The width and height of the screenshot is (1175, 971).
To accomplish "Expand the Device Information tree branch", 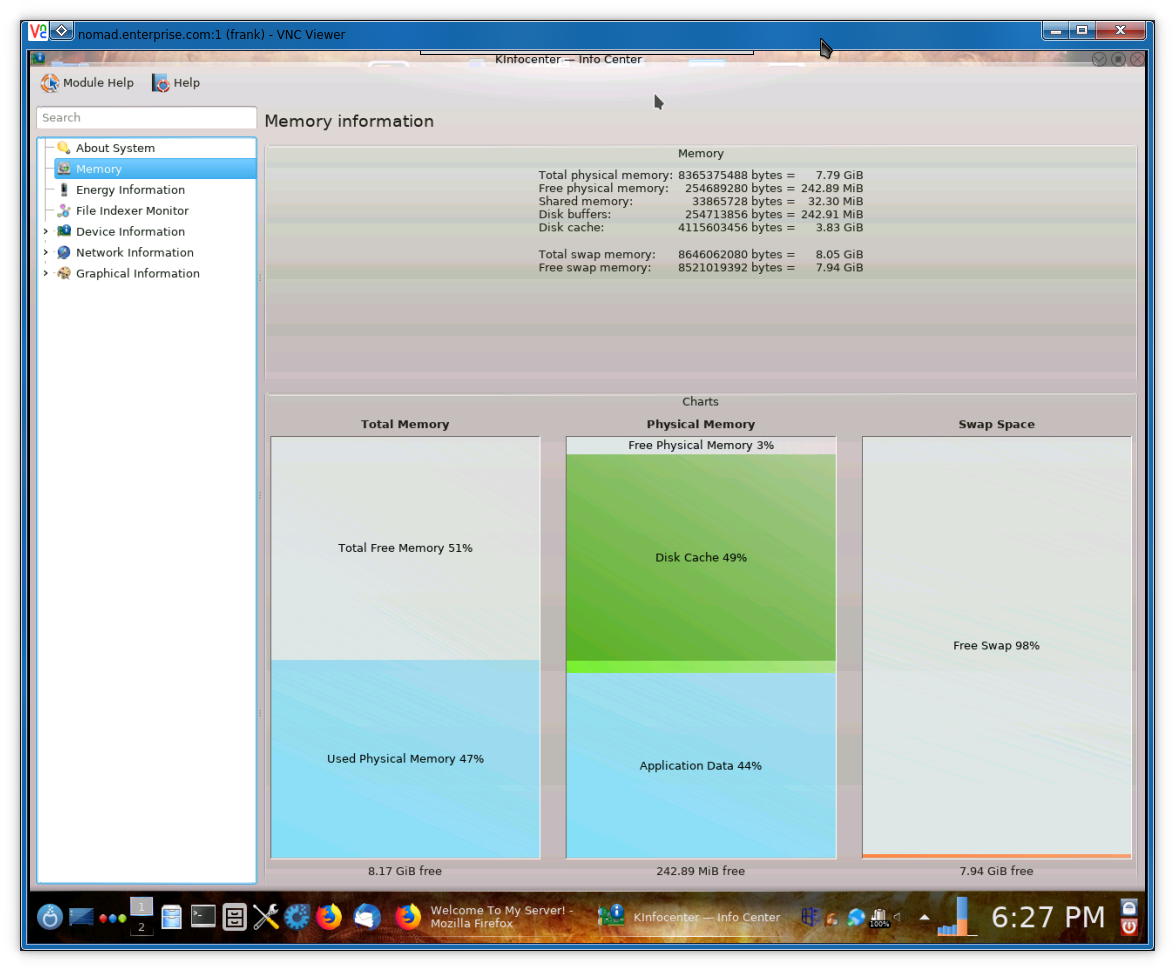I will coord(46,232).
